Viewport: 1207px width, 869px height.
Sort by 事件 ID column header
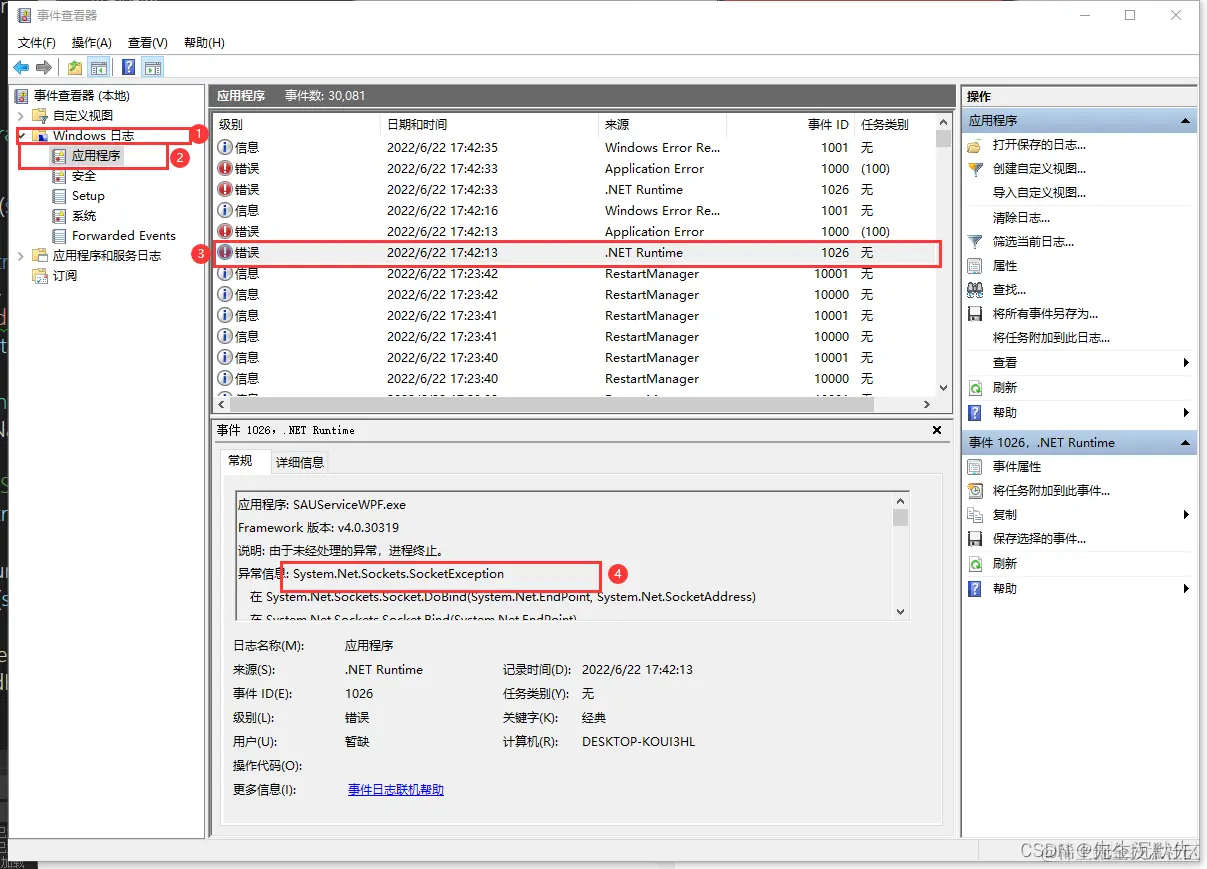coord(790,125)
